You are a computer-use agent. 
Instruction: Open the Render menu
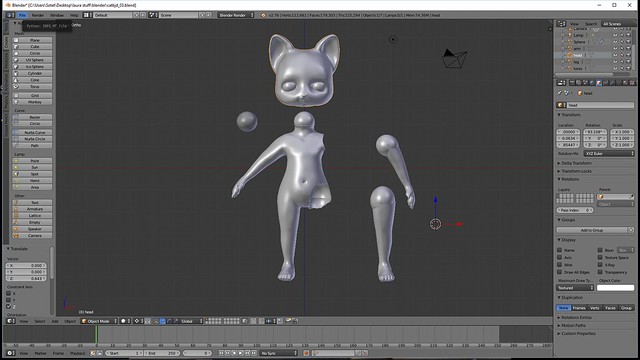(x=38, y=15)
